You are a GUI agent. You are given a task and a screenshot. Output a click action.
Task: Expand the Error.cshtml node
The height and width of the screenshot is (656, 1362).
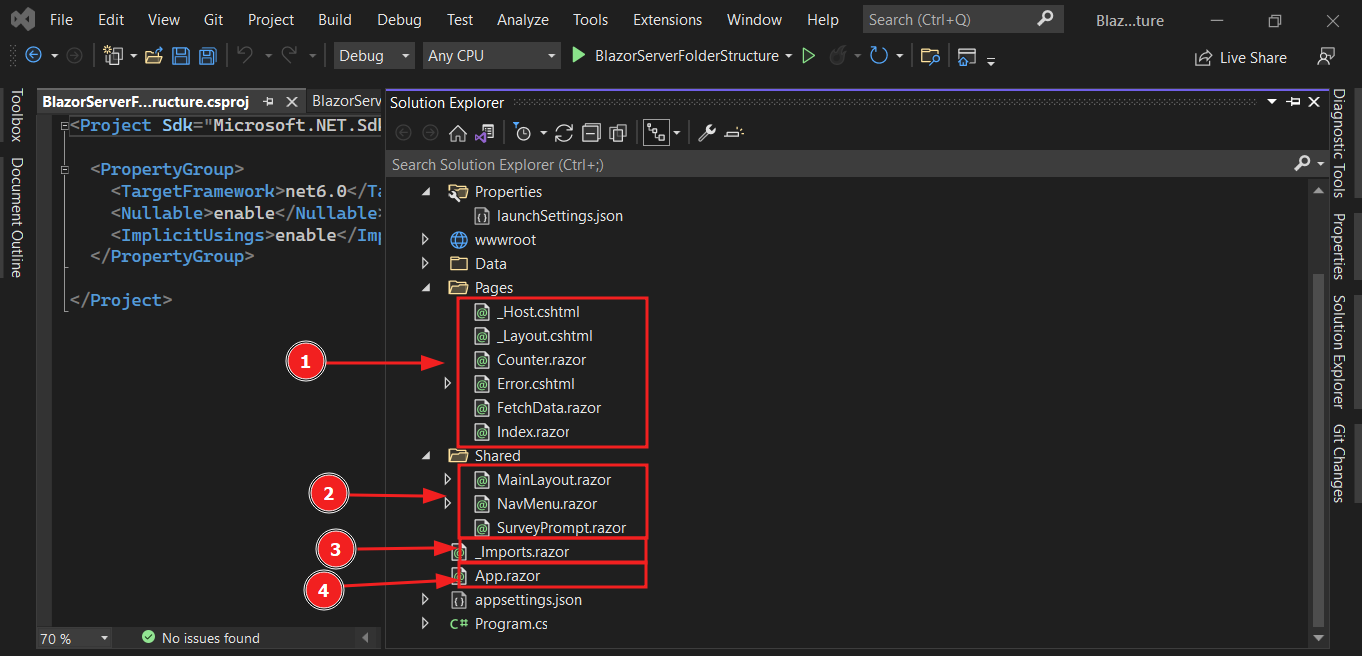447,384
